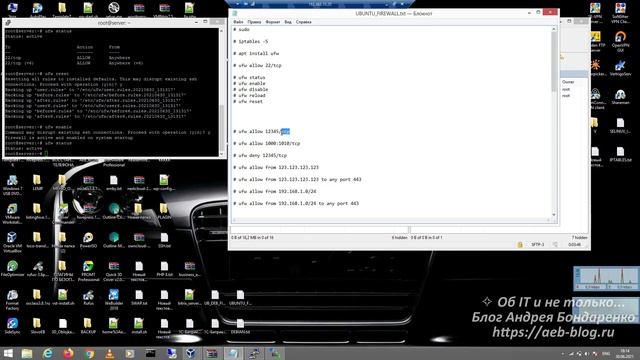Open the Справка menu in Notepad
The width and height of the screenshot is (640, 360).
tap(303, 22)
